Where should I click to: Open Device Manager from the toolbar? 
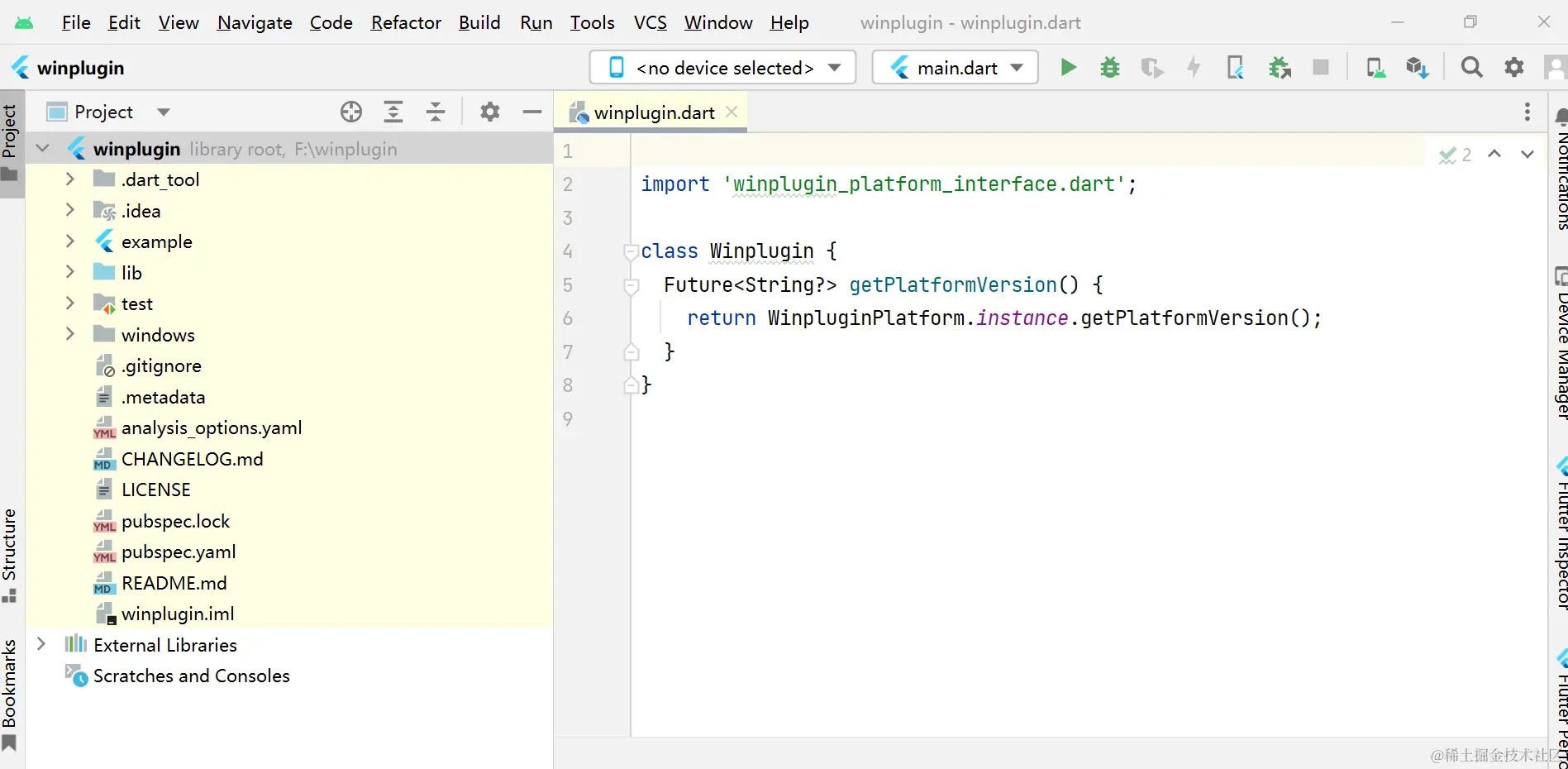1375,67
